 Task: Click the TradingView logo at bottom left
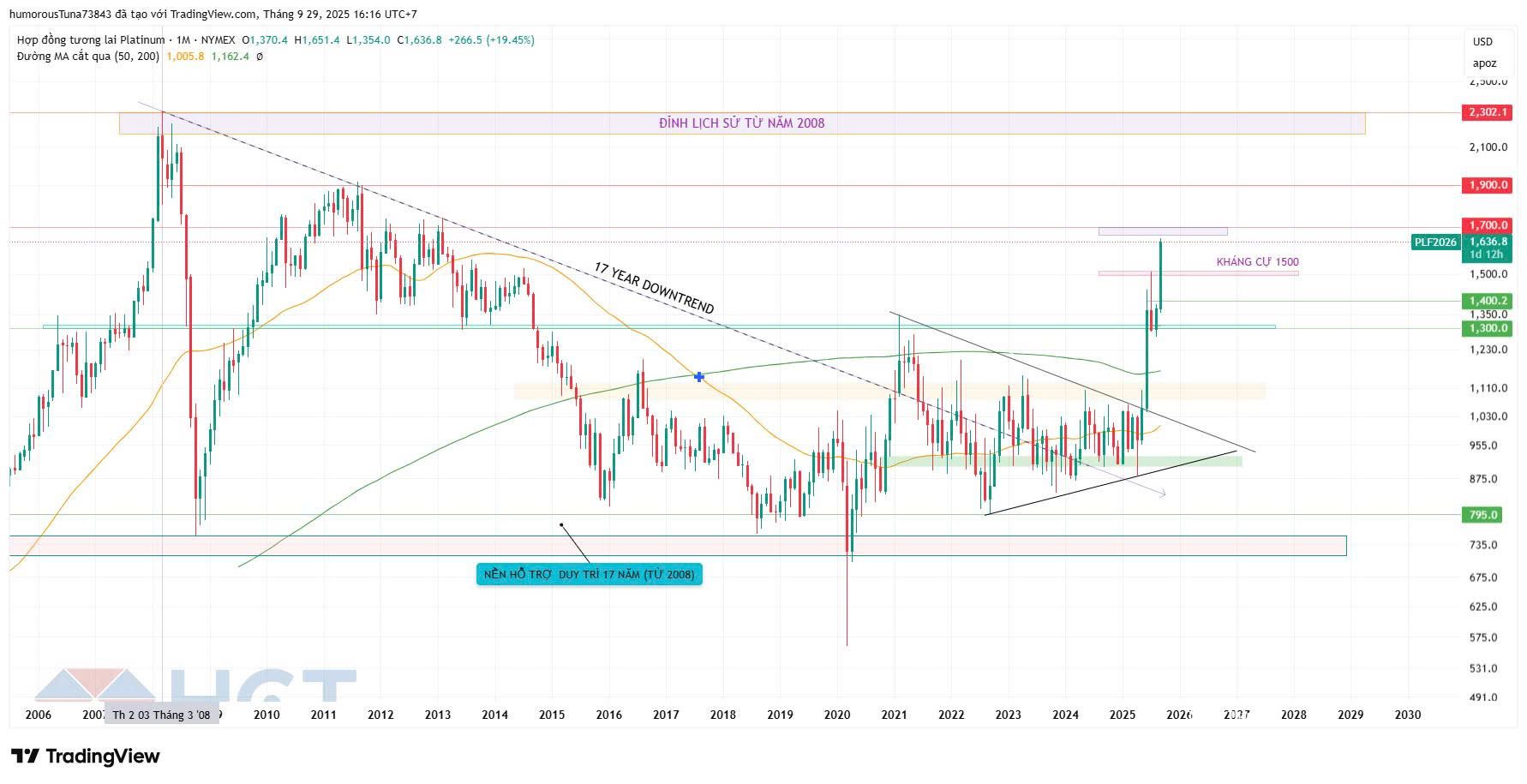pos(86,756)
